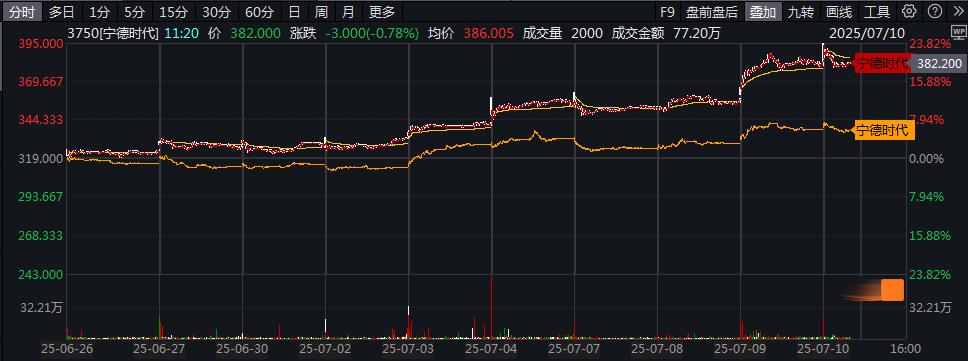Click the red 宁德时代 series label
The height and width of the screenshot is (361, 968).
click(x=882, y=64)
